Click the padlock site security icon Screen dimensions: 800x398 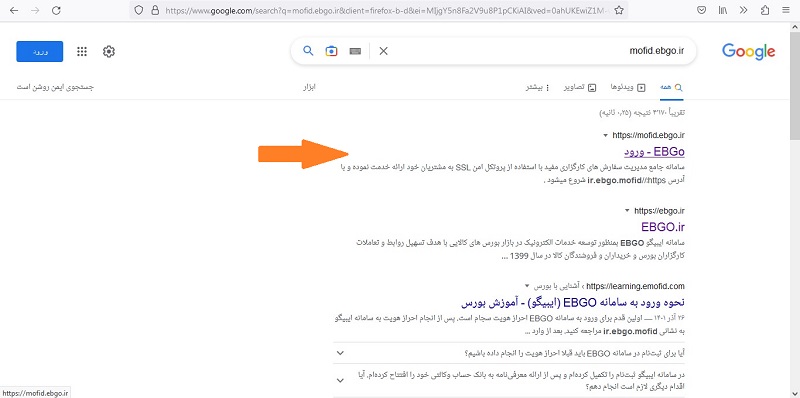155,10
